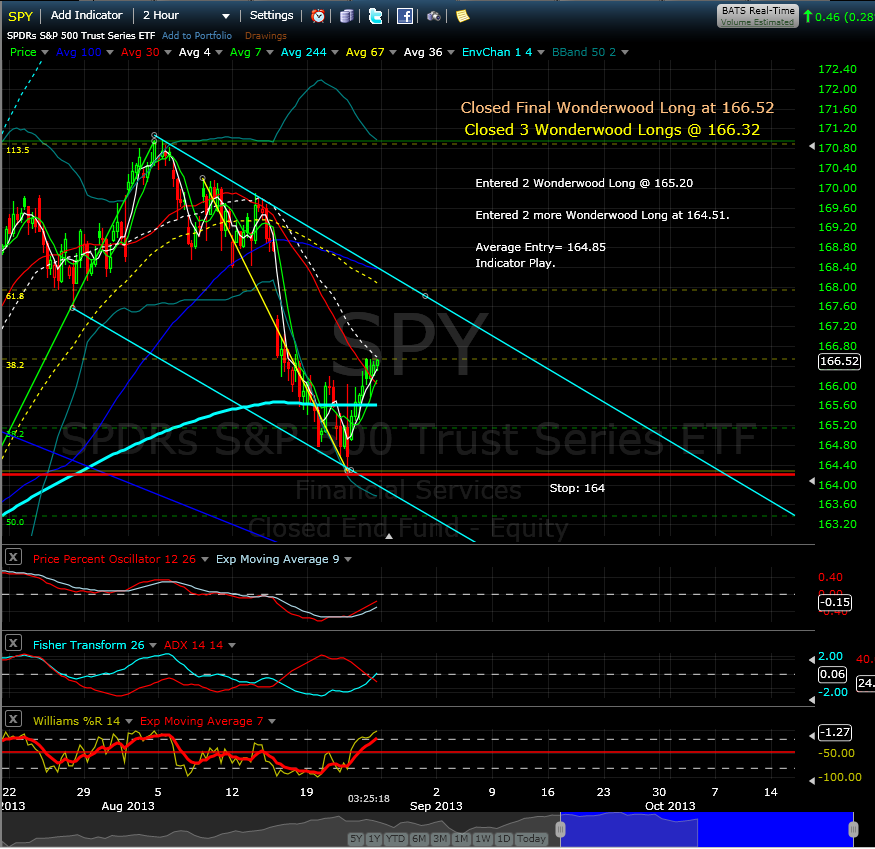Select the Avg 36 indicator label
Image resolution: width=875 pixels, height=849 pixels.
click(x=423, y=52)
